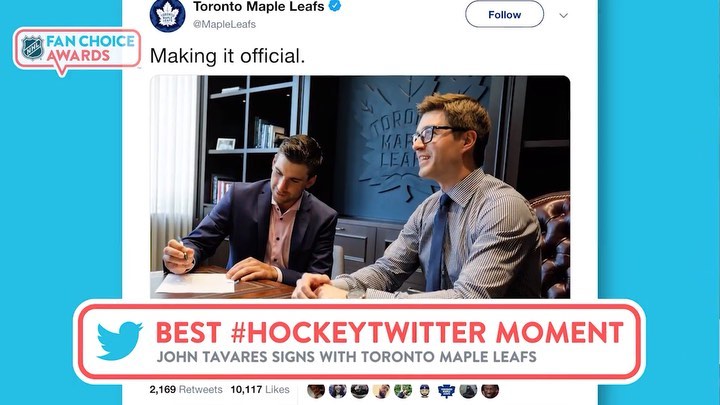View the 2,169 Retweets count
The height and width of the screenshot is (405, 720).
point(185,389)
